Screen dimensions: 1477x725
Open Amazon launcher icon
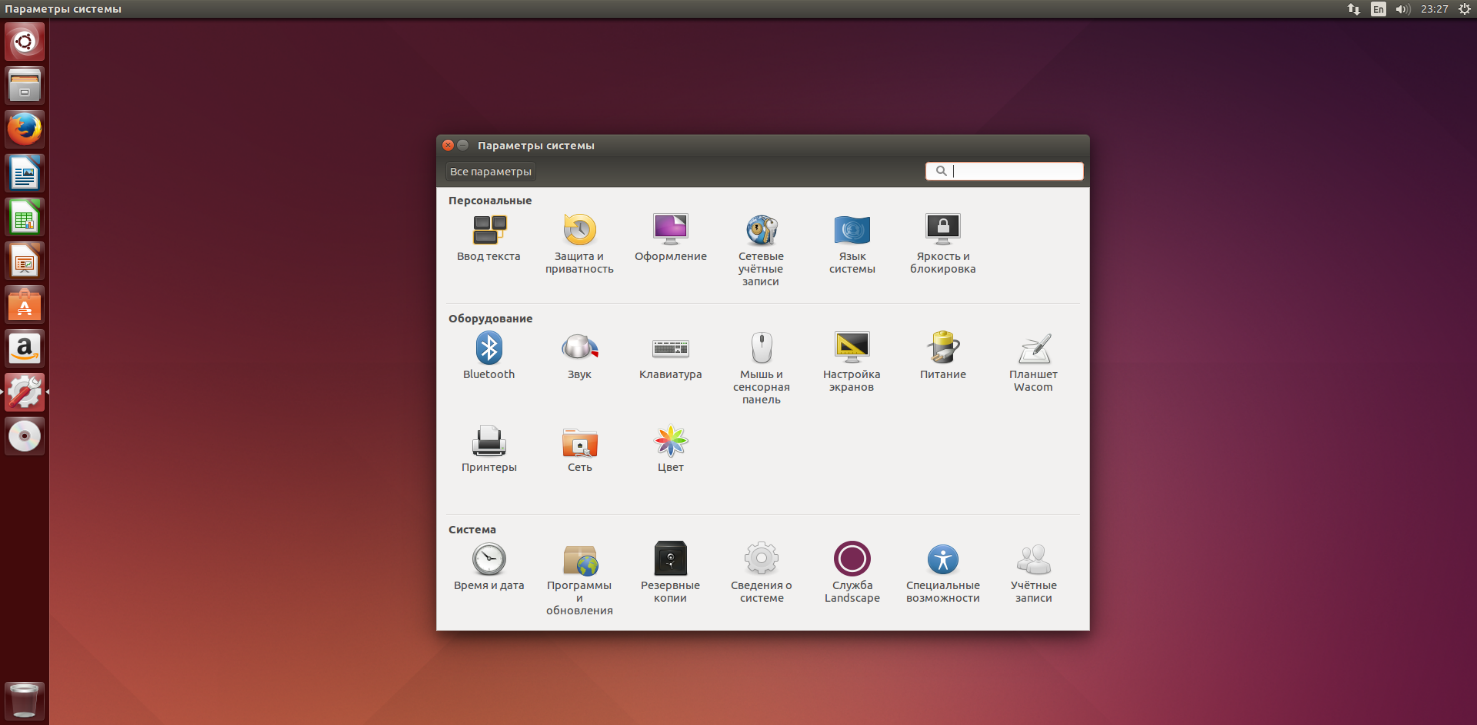[25, 349]
